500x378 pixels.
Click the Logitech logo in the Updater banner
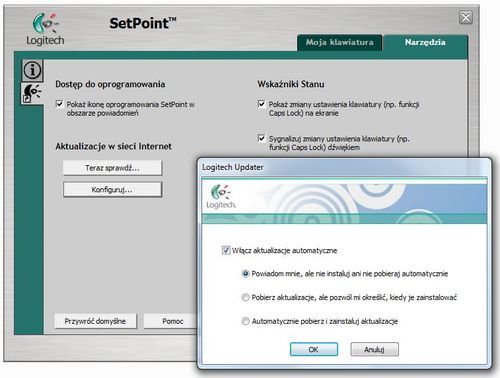tap(221, 197)
